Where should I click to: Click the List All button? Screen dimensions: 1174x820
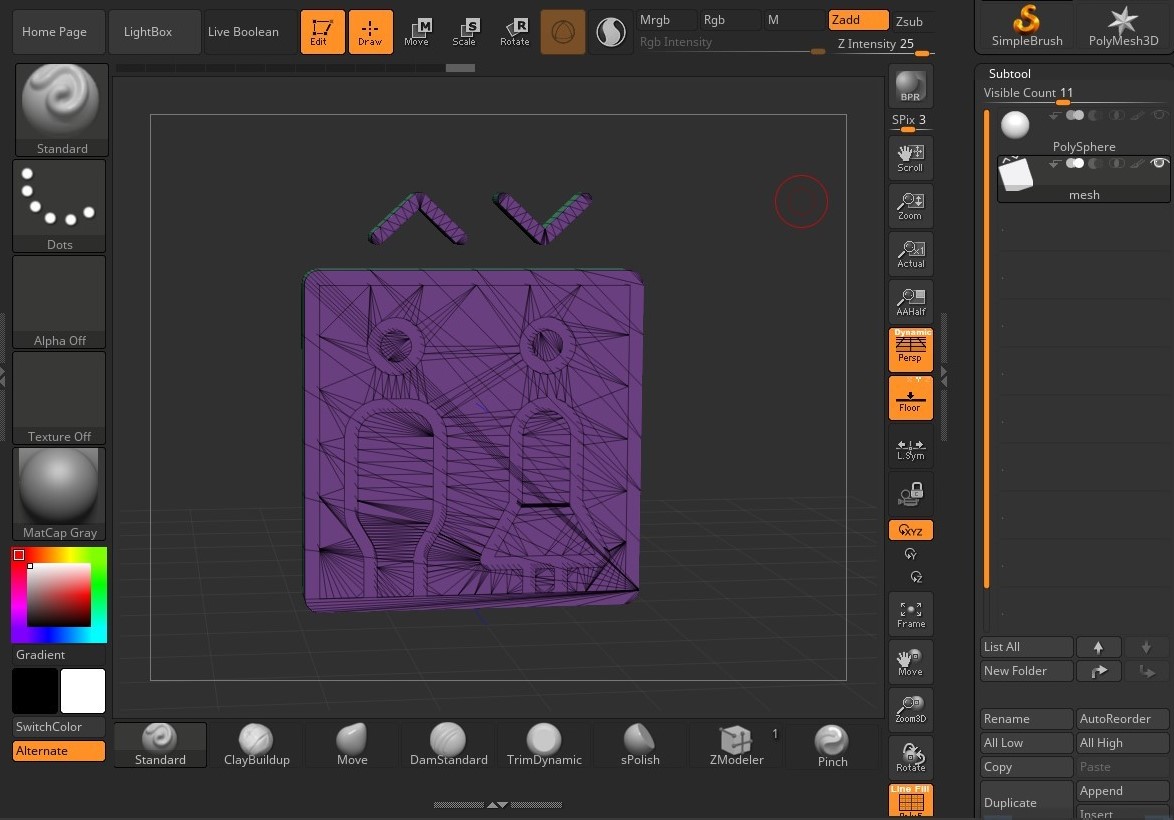(x=1027, y=647)
